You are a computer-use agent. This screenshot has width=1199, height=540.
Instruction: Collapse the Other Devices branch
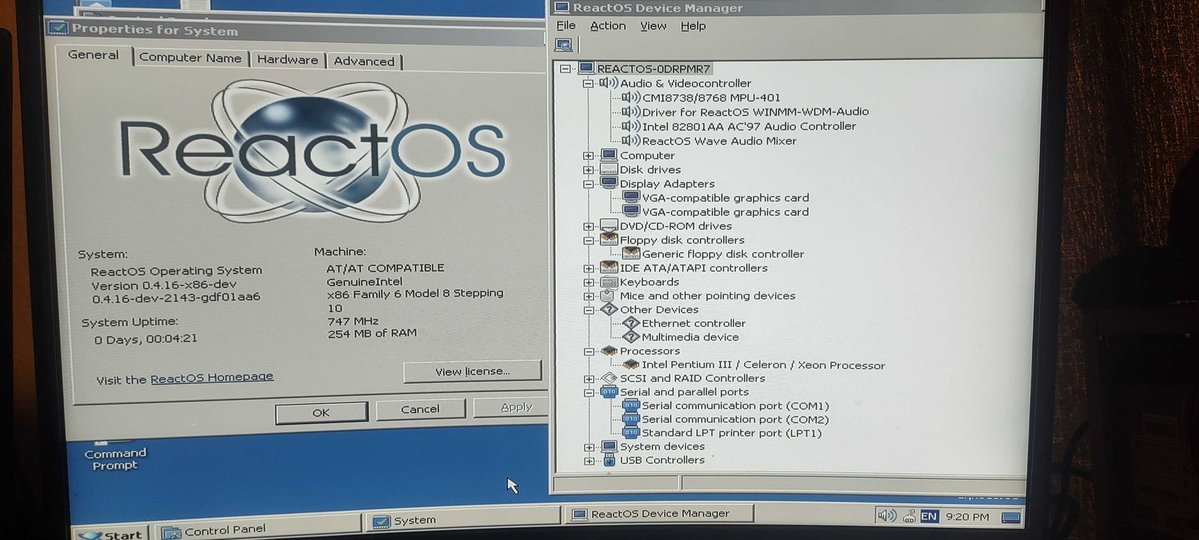587,310
